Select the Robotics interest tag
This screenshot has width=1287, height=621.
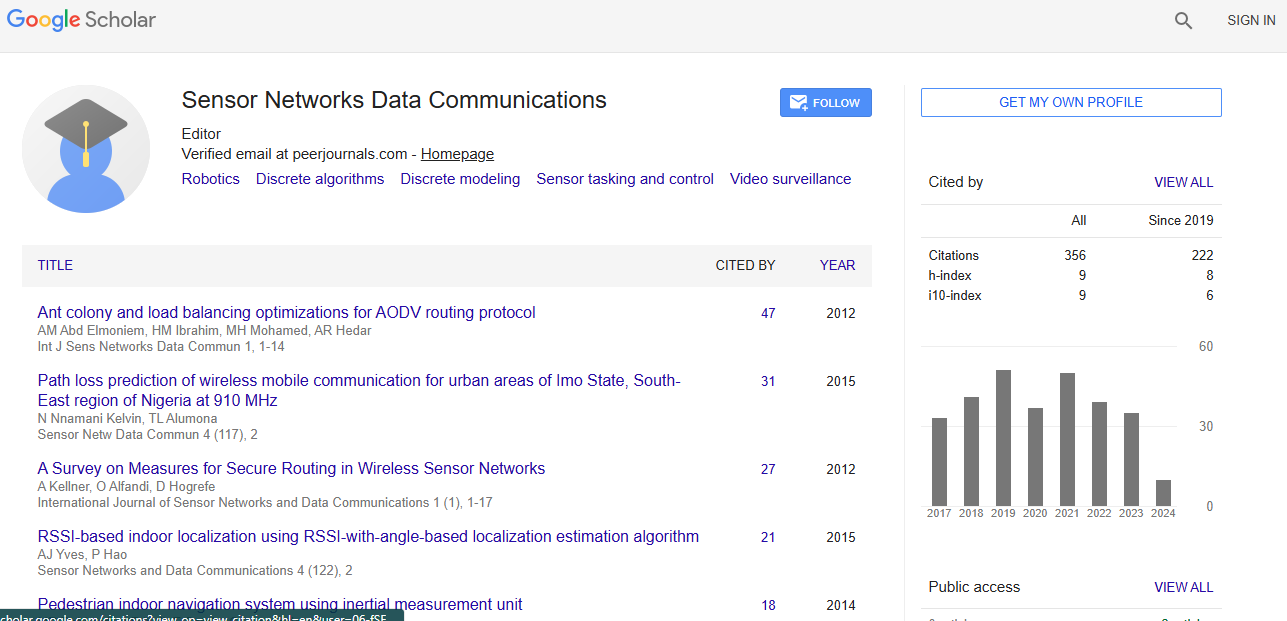[x=210, y=179]
